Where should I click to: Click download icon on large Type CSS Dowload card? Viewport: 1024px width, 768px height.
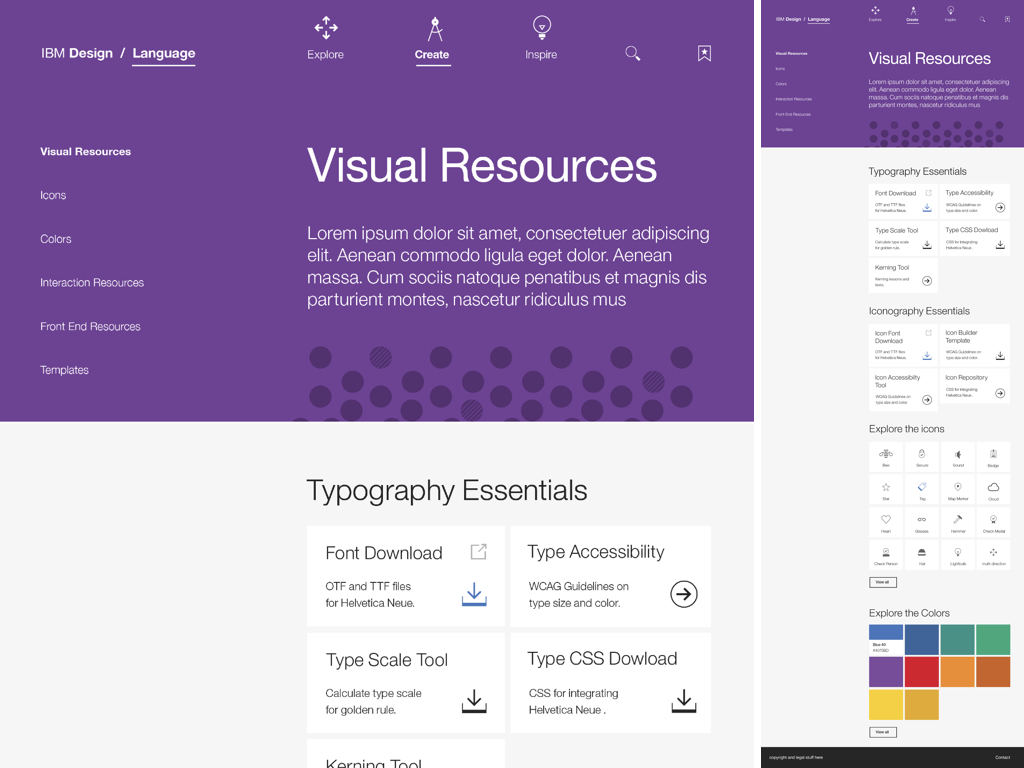(x=684, y=701)
